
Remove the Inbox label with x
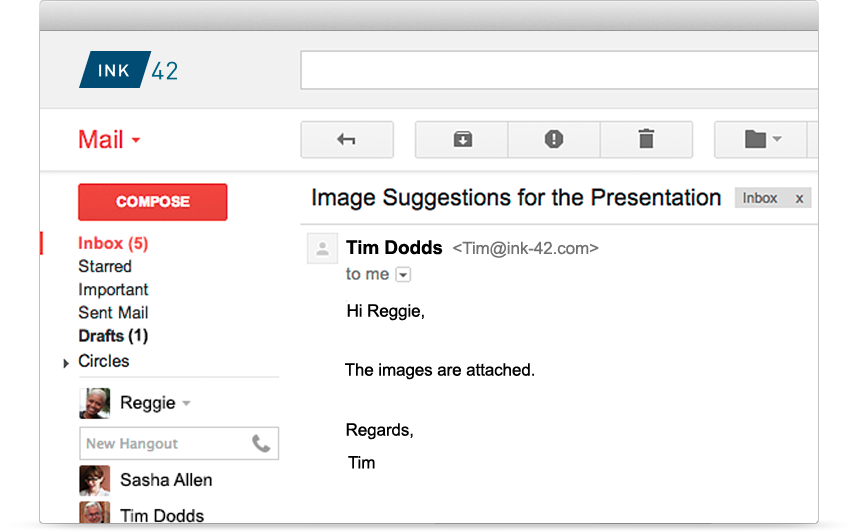click(799, 199)
